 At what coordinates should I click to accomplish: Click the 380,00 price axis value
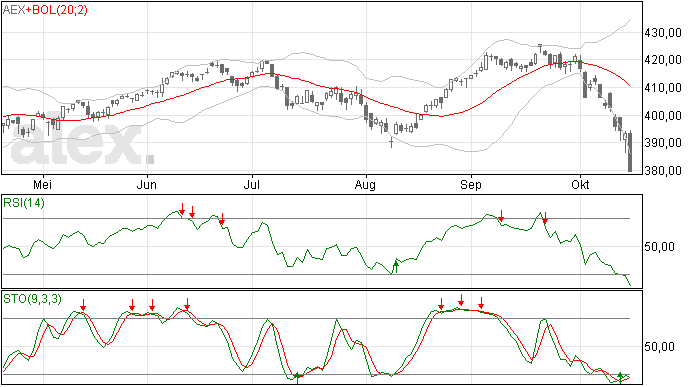coord(663,170)
